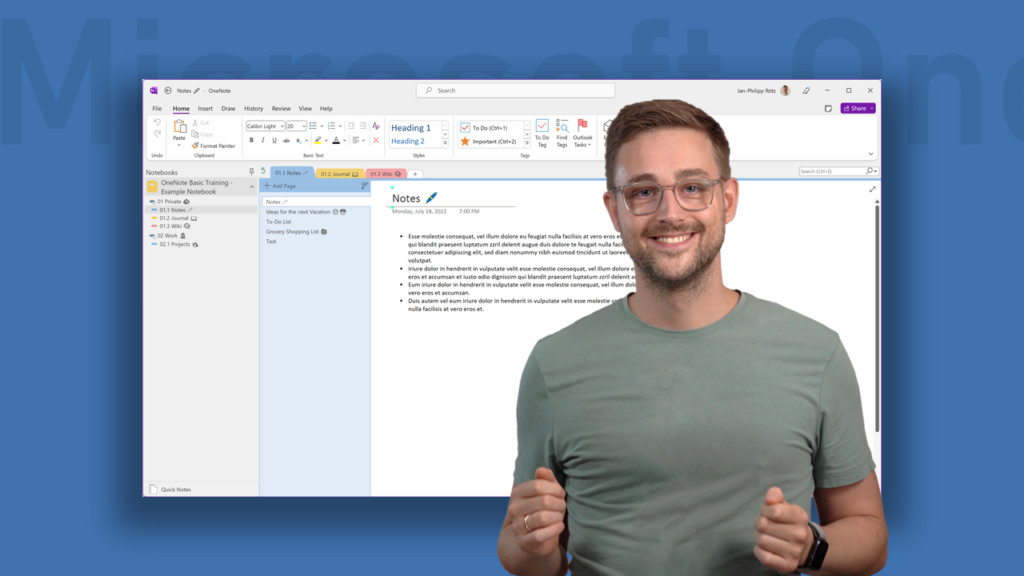Click the top Search box
Screen dimensions: 1024x576
[515, 91]
